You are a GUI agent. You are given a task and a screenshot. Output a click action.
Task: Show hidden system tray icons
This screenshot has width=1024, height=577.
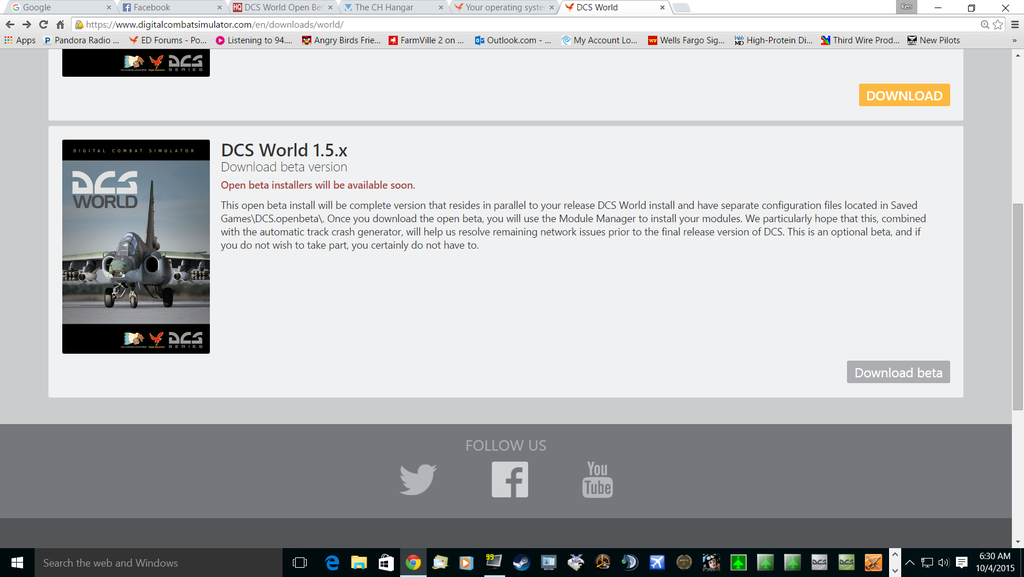coord(910,563)
